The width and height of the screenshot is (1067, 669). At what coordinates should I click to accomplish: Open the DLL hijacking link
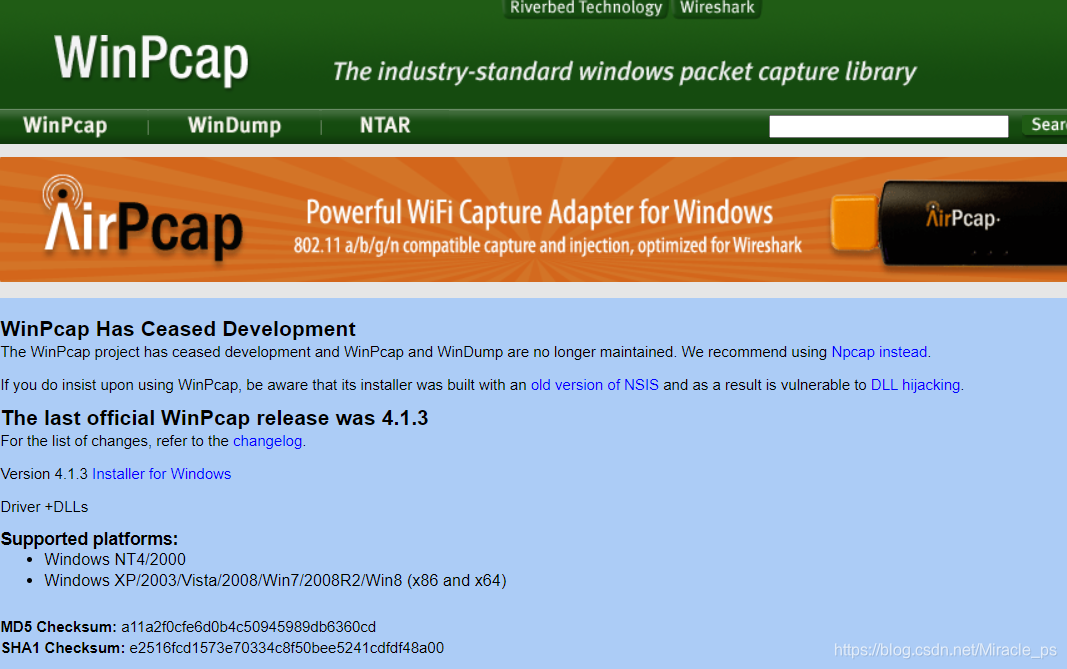pos(915,385)
